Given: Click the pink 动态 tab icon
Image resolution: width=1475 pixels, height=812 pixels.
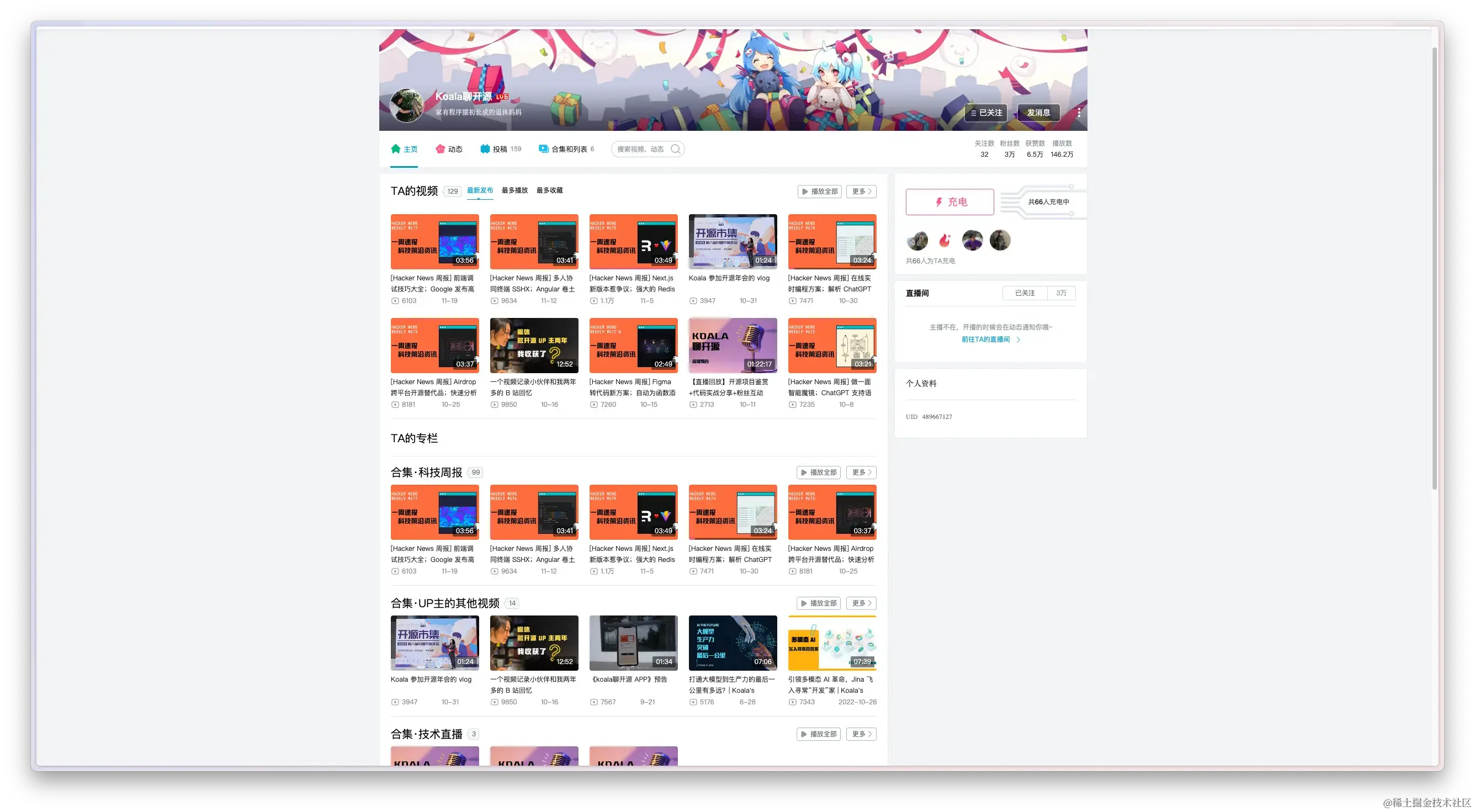Looking at the screenshot, I should 440,149.
